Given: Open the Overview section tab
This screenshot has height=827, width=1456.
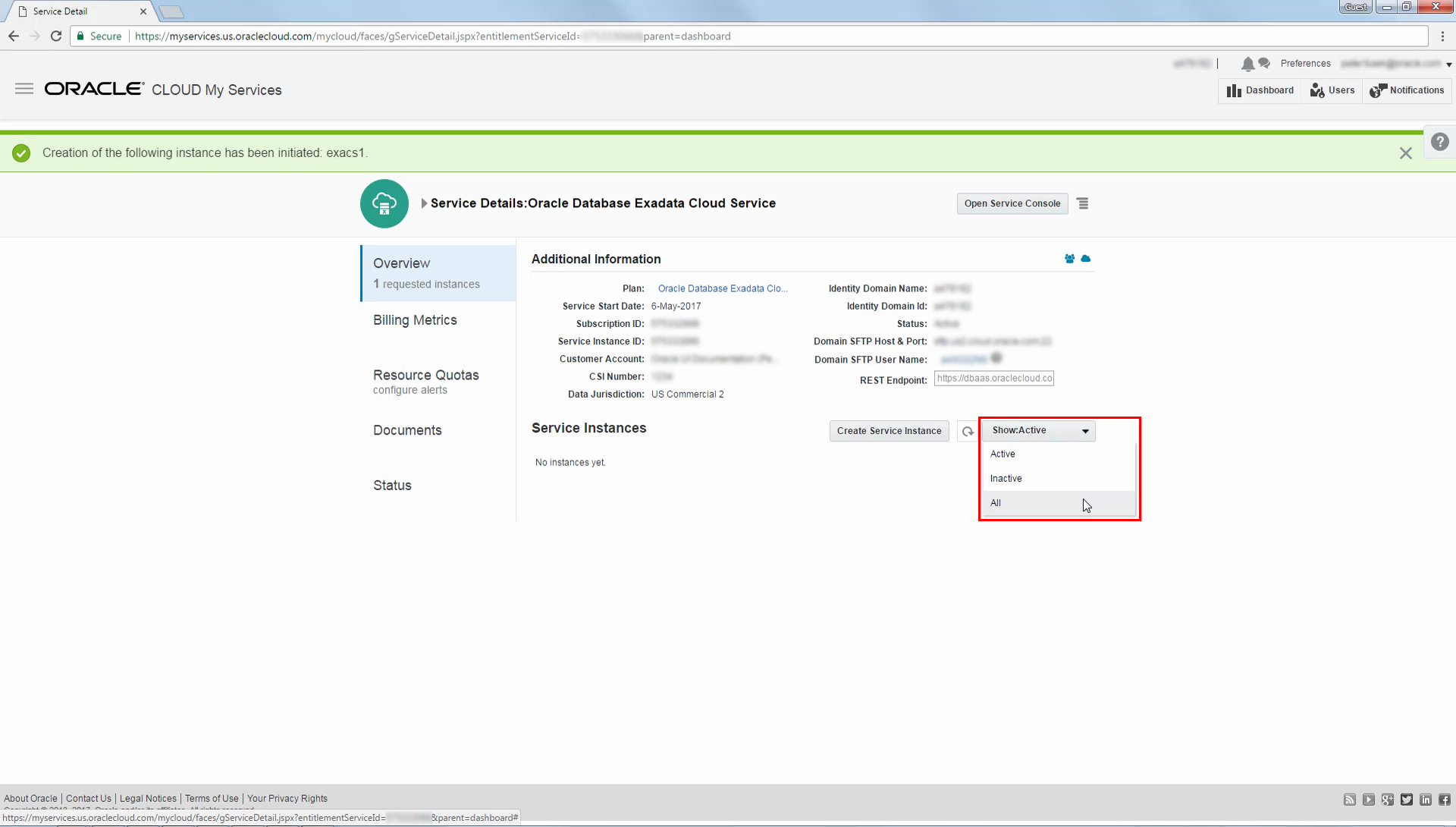Looking at the screenshot, I should (x=438, y=273).
